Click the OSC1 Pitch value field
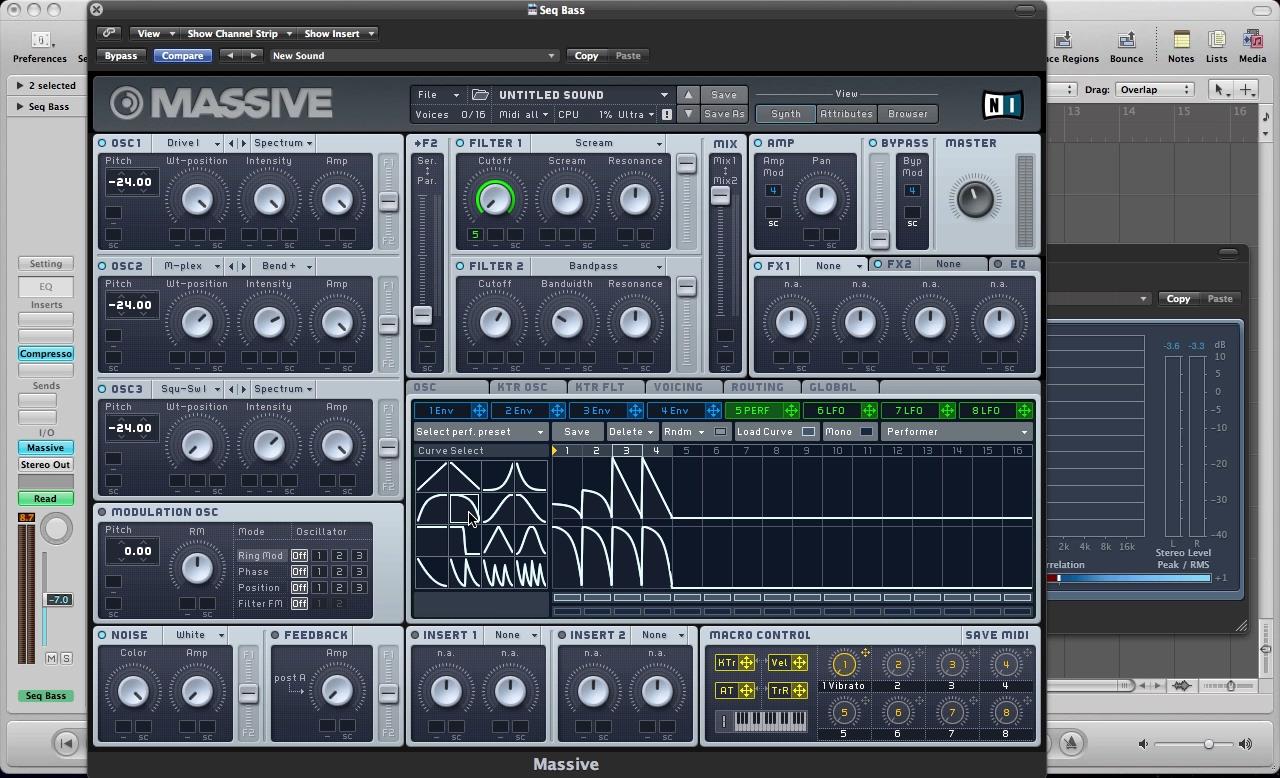The image size is (1280, 778). pos(132,182)
